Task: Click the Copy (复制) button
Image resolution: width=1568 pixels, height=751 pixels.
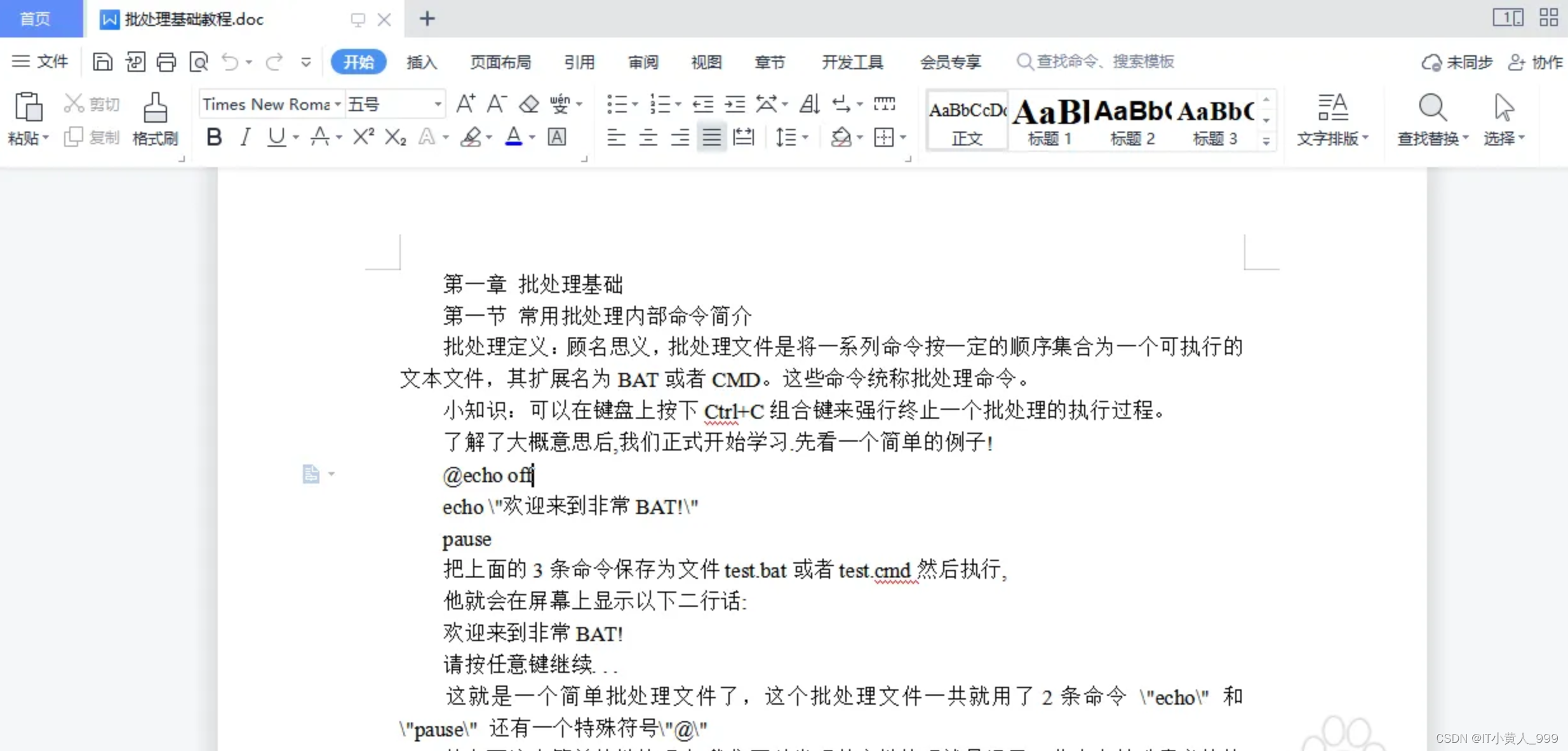Action: pos(92,137)
